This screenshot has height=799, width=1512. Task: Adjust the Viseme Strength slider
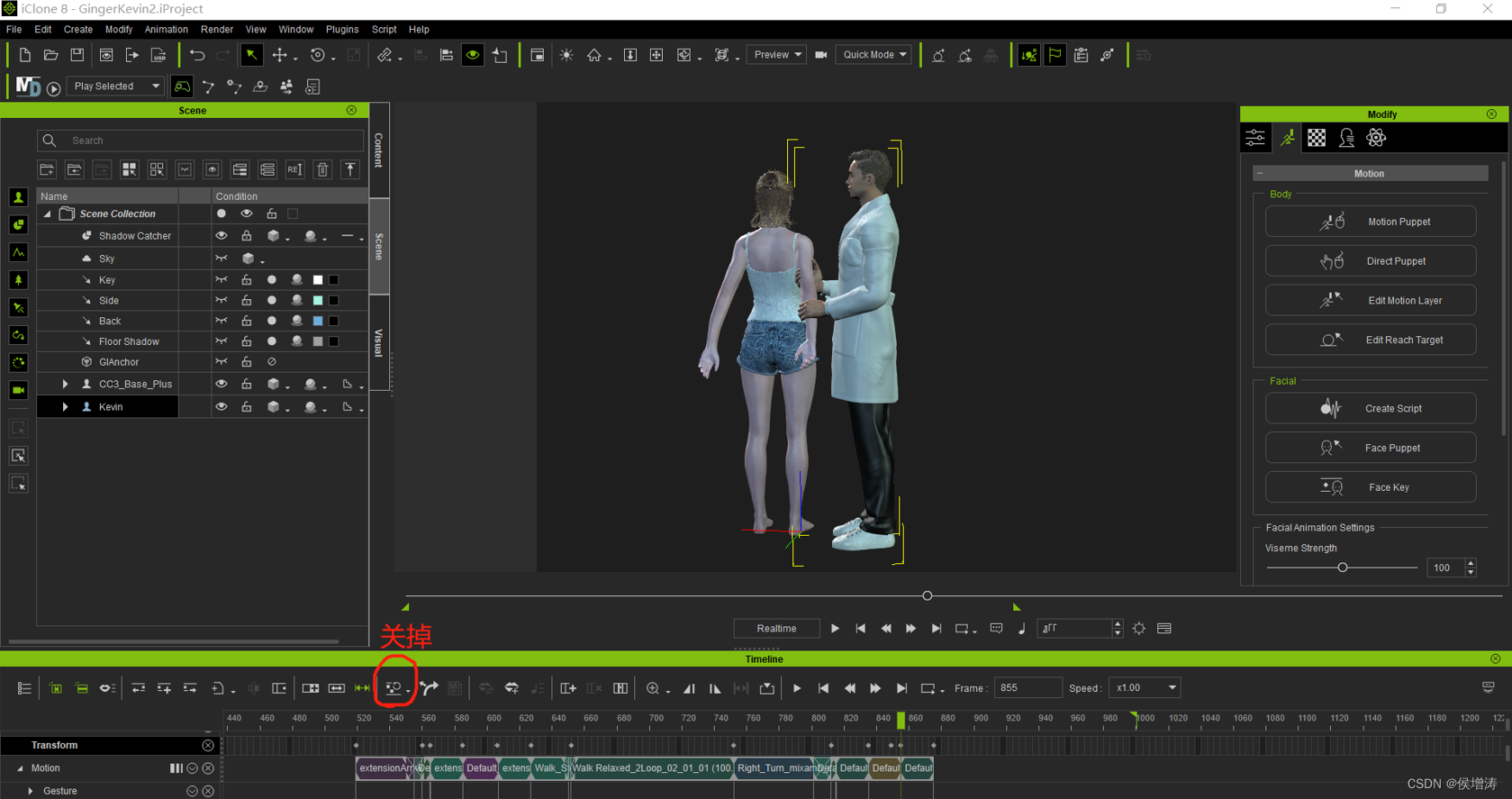[1342, 567]
